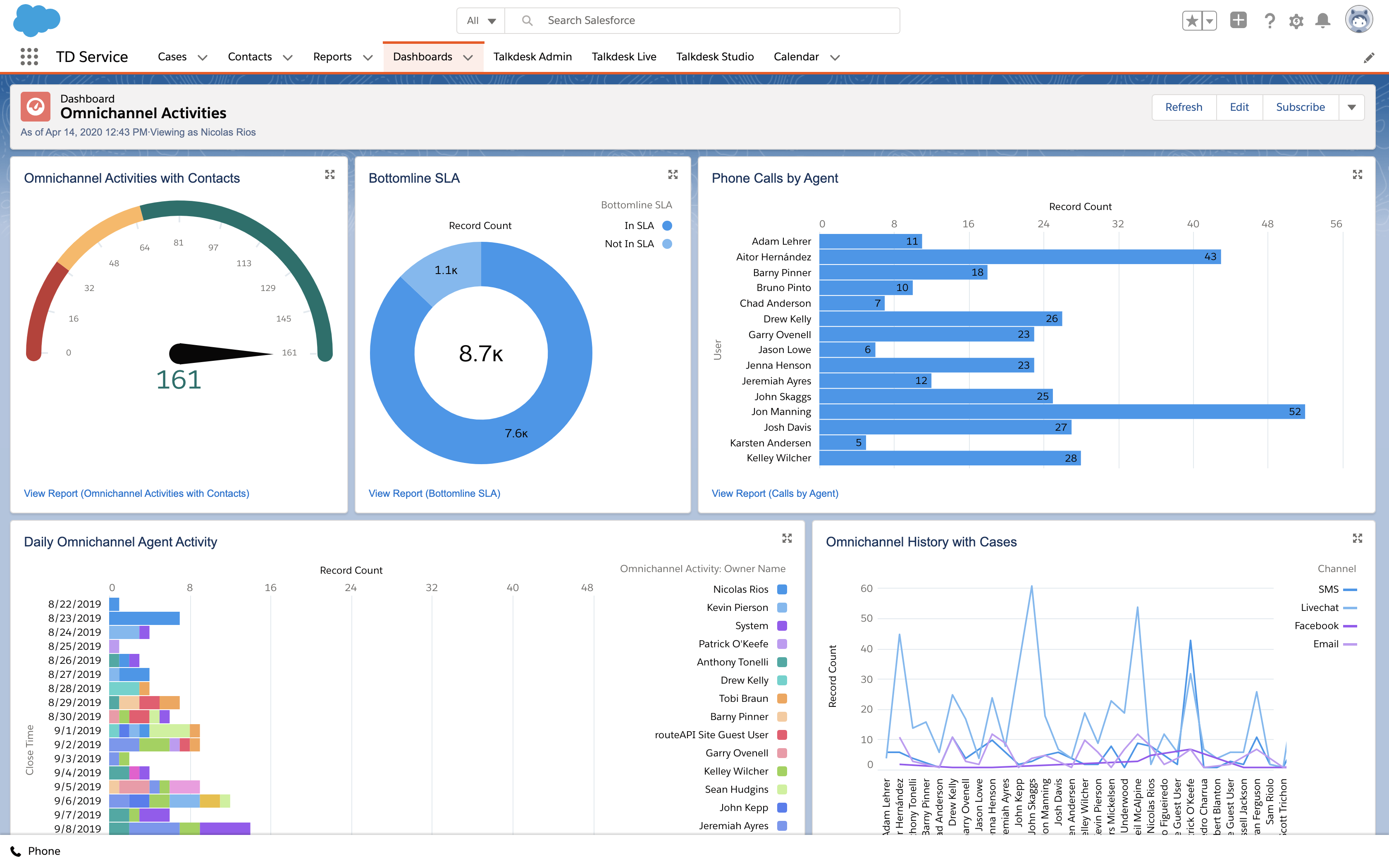Expand the Dashboards tab chevron
1389x868 pixels.
(x=468, y=57)
